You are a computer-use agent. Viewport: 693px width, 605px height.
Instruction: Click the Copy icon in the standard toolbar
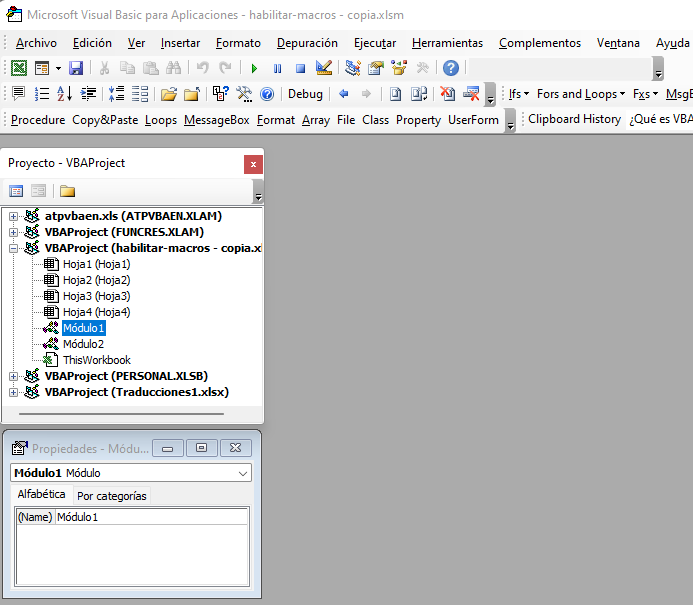pyautogui.click(x=127, y=68)
